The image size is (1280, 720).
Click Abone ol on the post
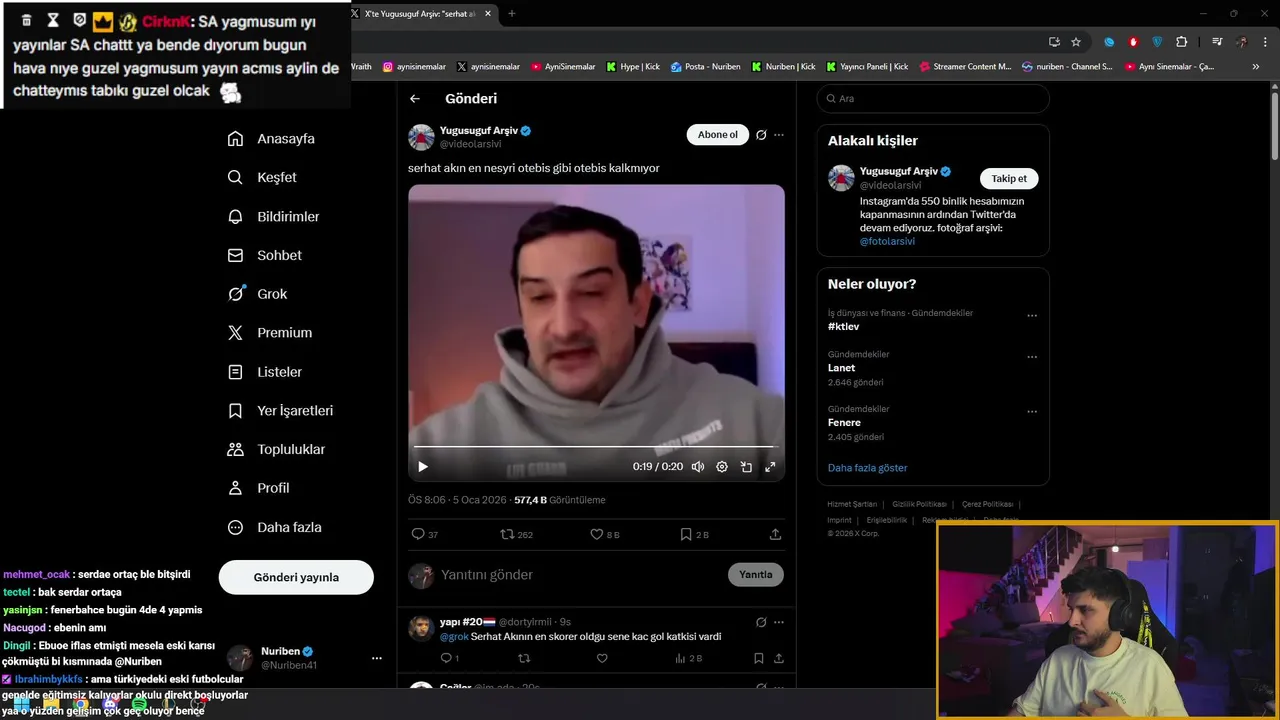717,135
